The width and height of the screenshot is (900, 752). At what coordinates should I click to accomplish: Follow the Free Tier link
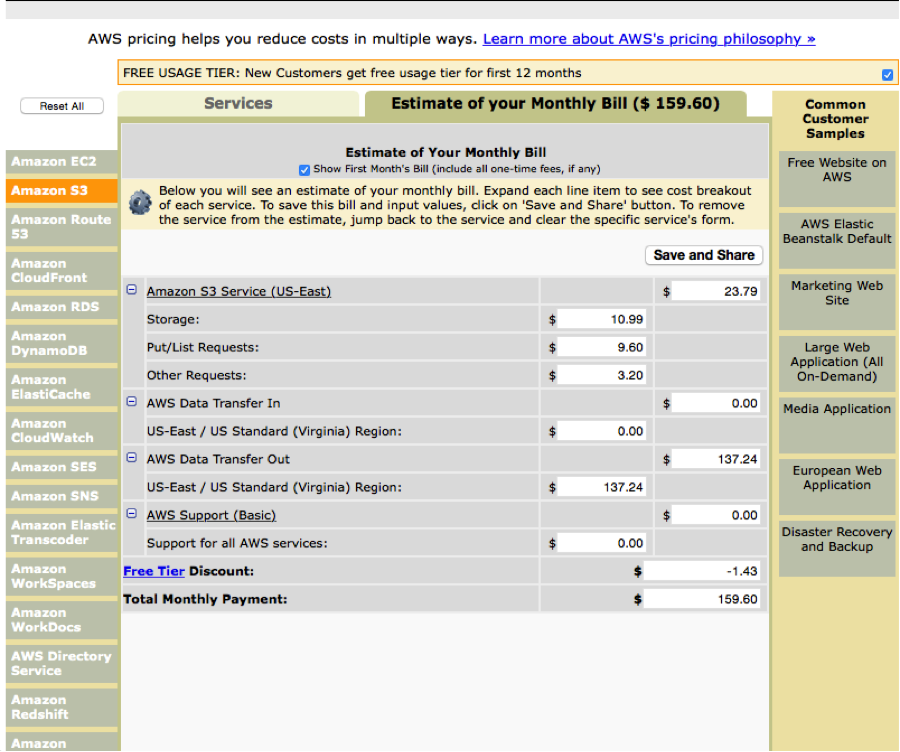point(154,571)
